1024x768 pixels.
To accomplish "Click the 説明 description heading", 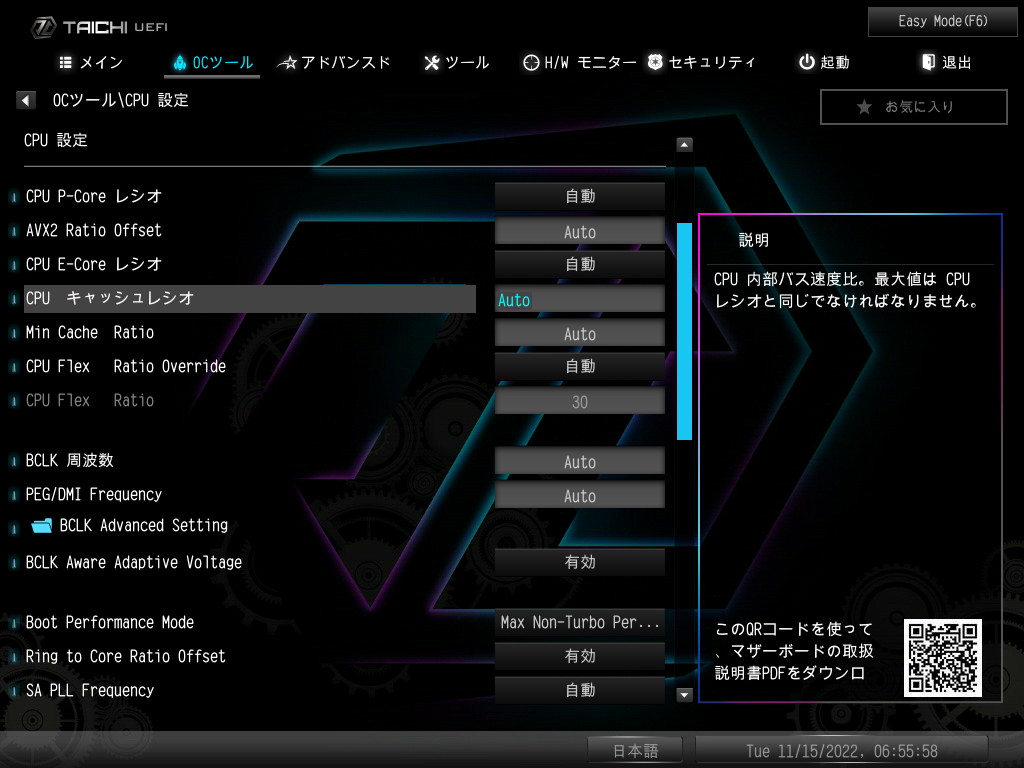I will click(754, 240).
